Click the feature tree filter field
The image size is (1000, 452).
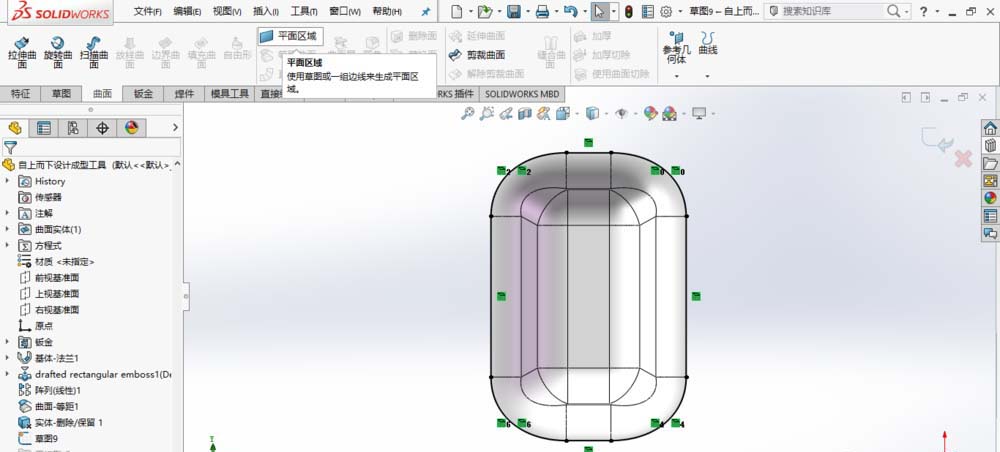pos(91,148)
